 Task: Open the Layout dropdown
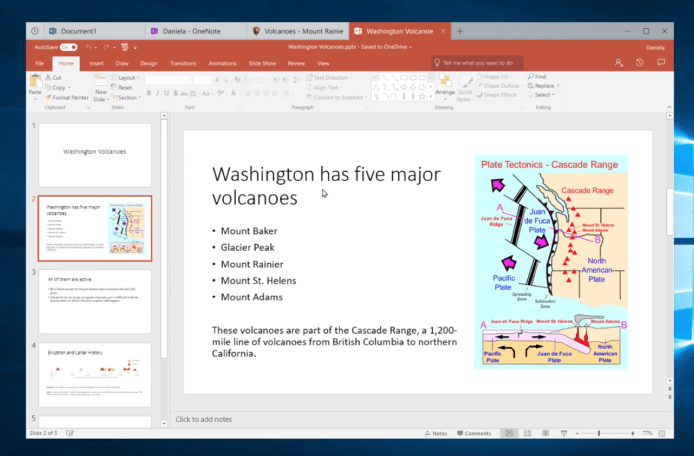click(126, 77)
